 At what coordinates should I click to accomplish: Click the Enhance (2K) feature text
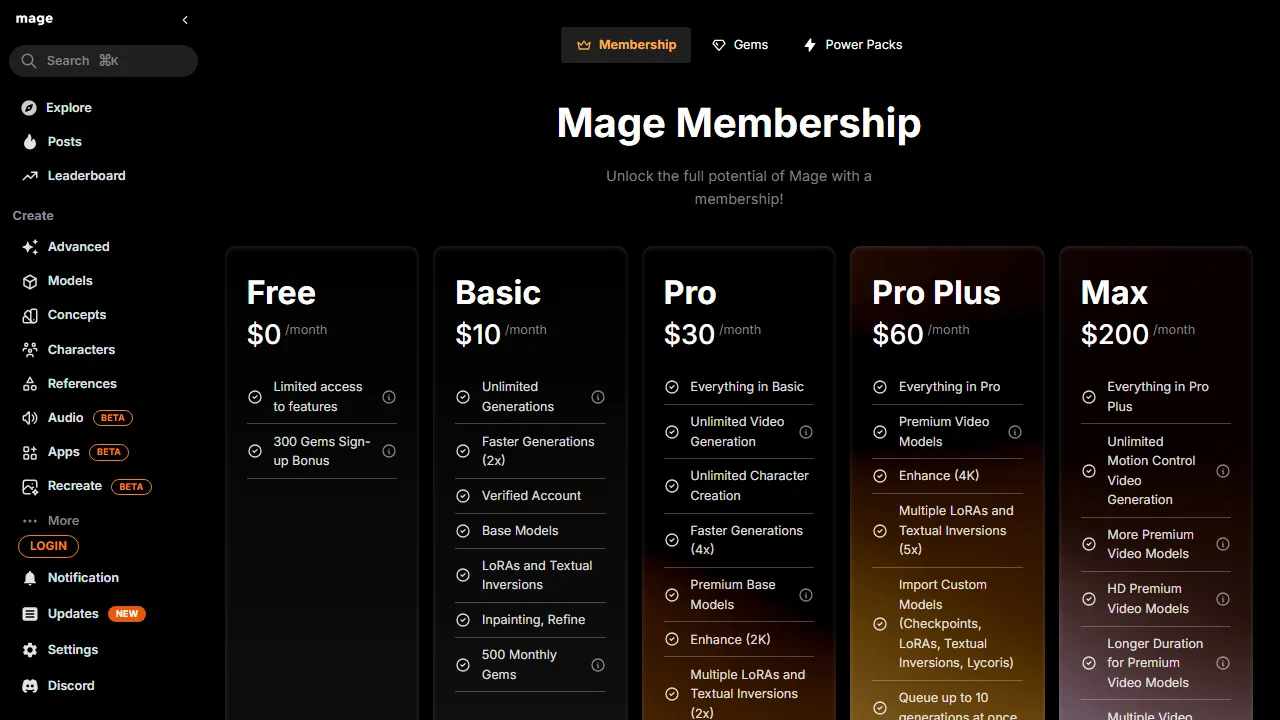730,640
